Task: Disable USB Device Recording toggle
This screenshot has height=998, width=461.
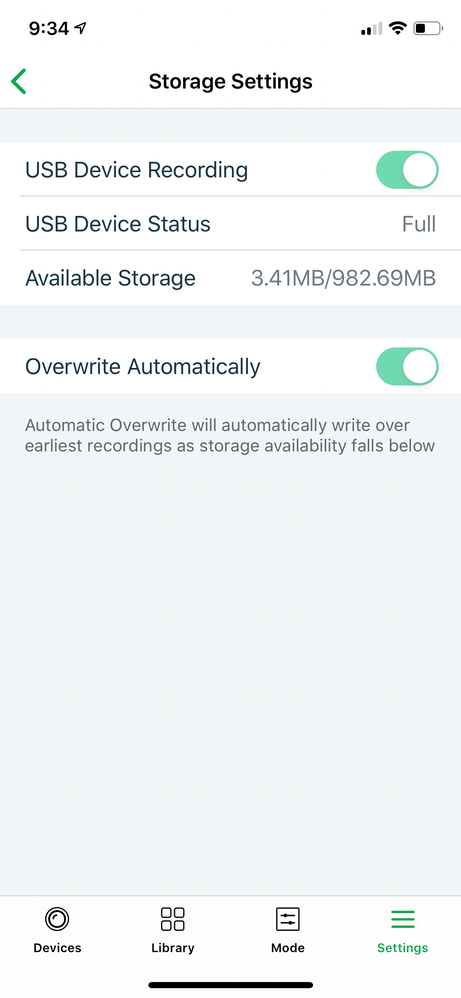Action: [408, 170]
